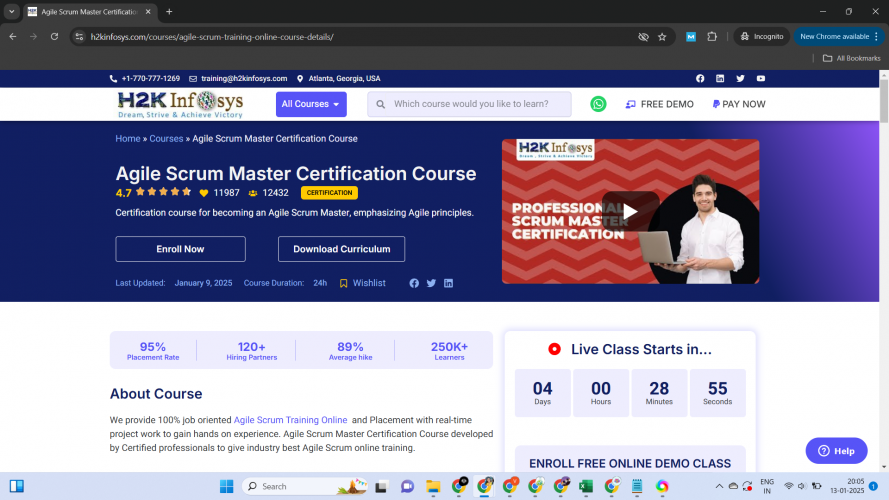Click Windows taskbar search box
This screenshot has width=889, height=500.
pos(305,486)
